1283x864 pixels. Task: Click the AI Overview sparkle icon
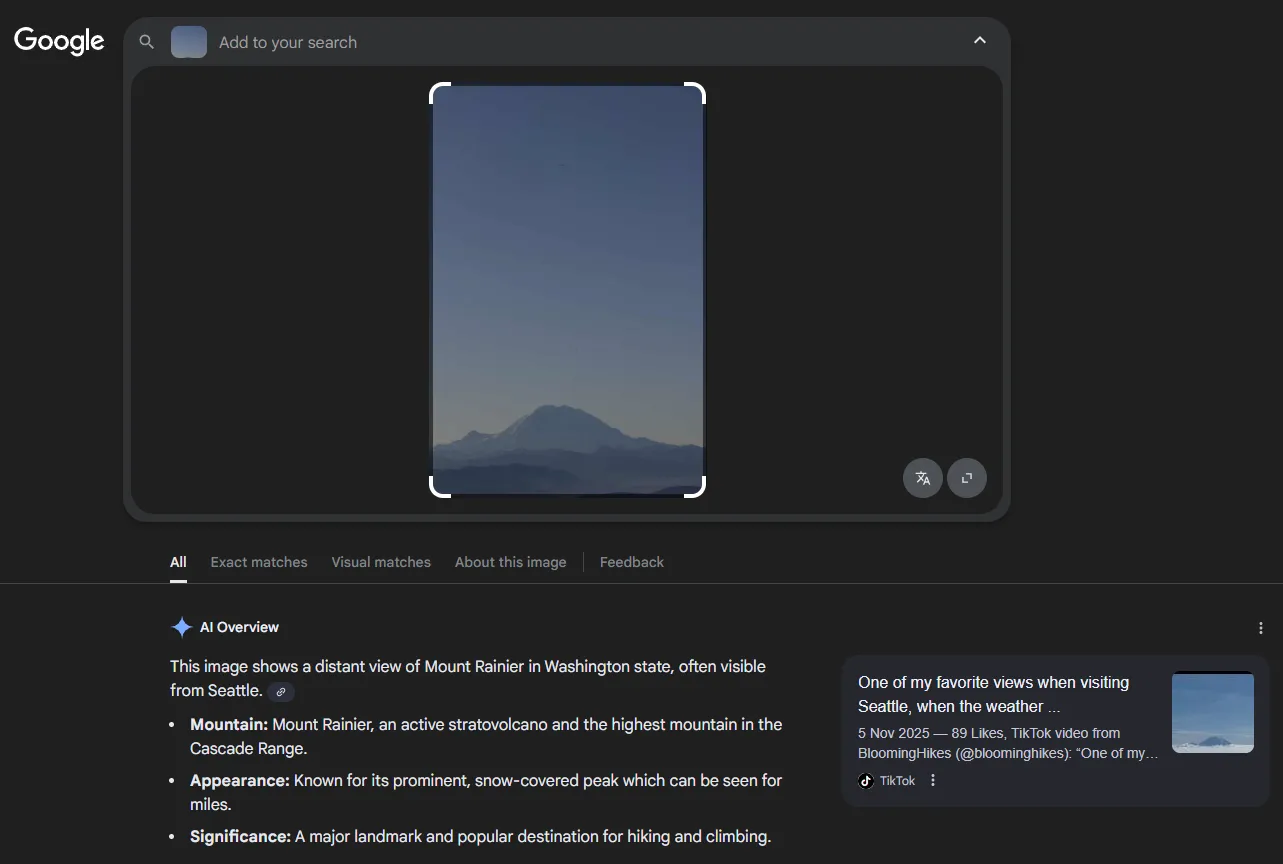pyautogui.click(x=181, y=627)
